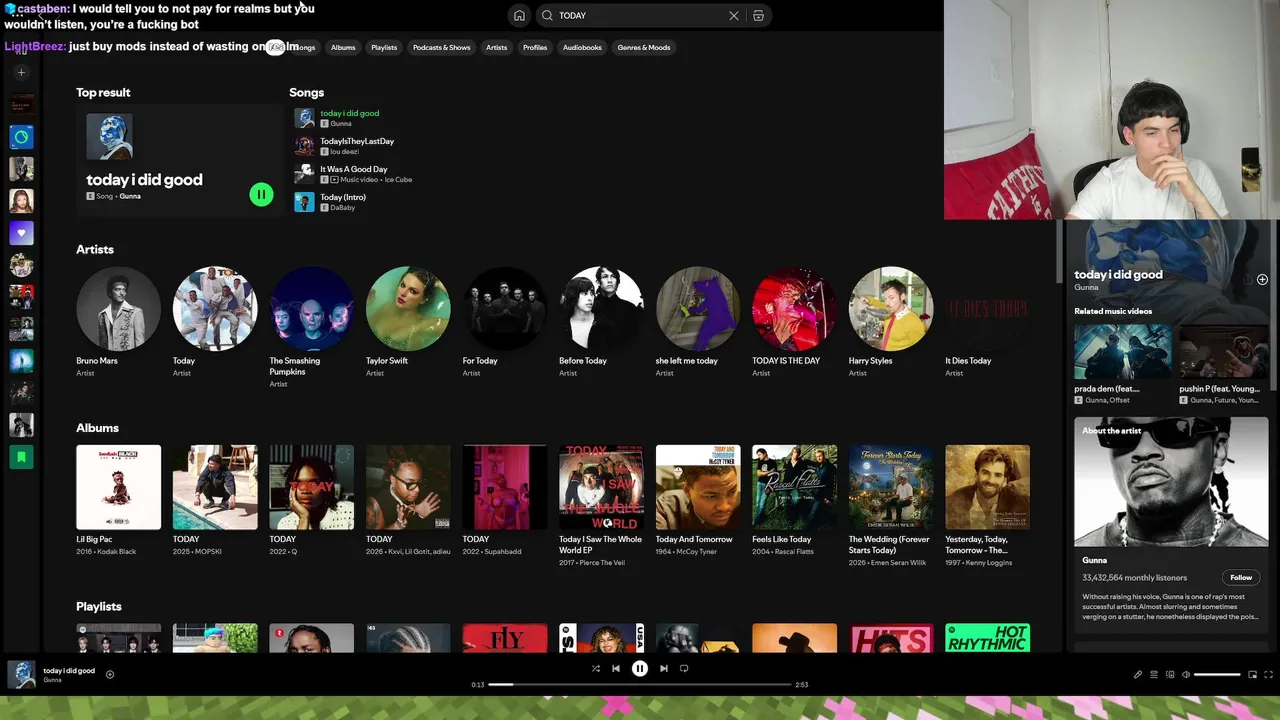Viewport: 1280px width, 720px height.
Task: Filter results by Podcasts & Shows
Action: pyautogui.click(x=441, y=47)
